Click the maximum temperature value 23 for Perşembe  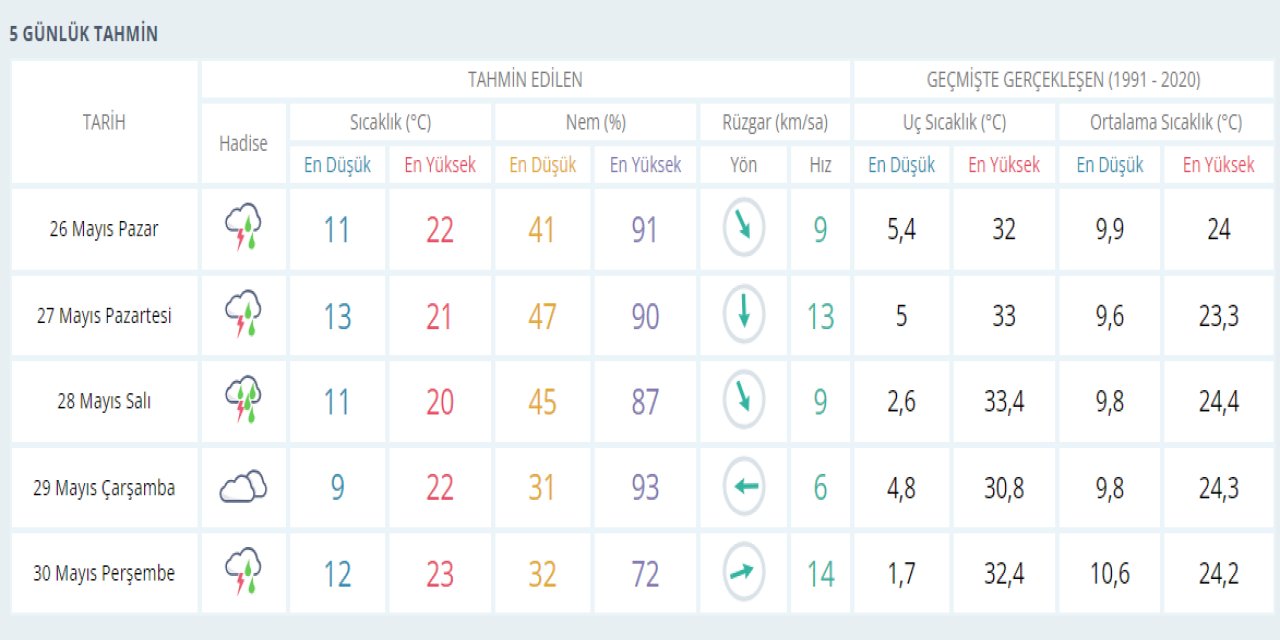coord(439,571)
